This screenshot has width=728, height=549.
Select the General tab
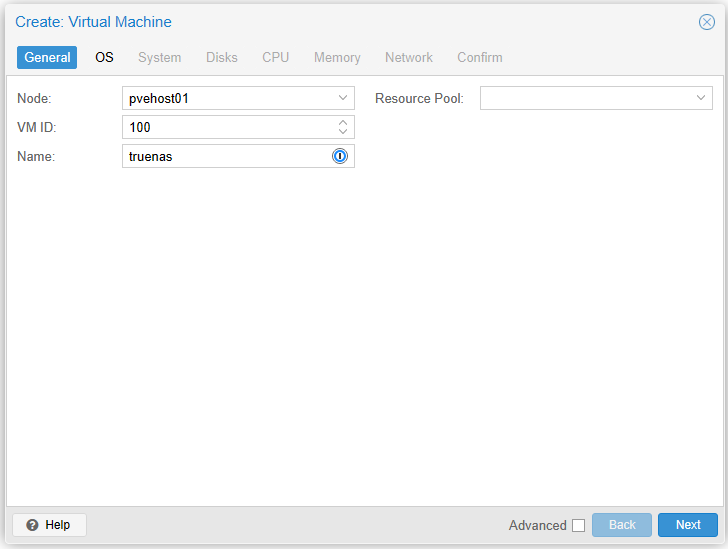[47, 57]
